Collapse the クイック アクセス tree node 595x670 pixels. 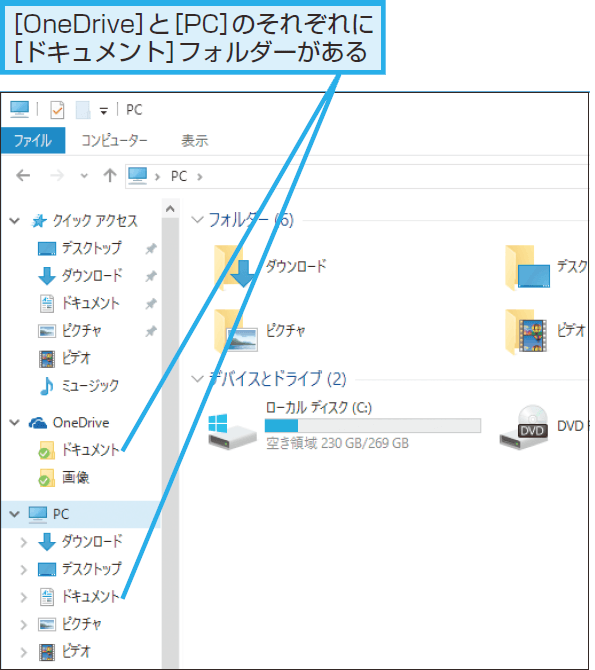(15, 221)
